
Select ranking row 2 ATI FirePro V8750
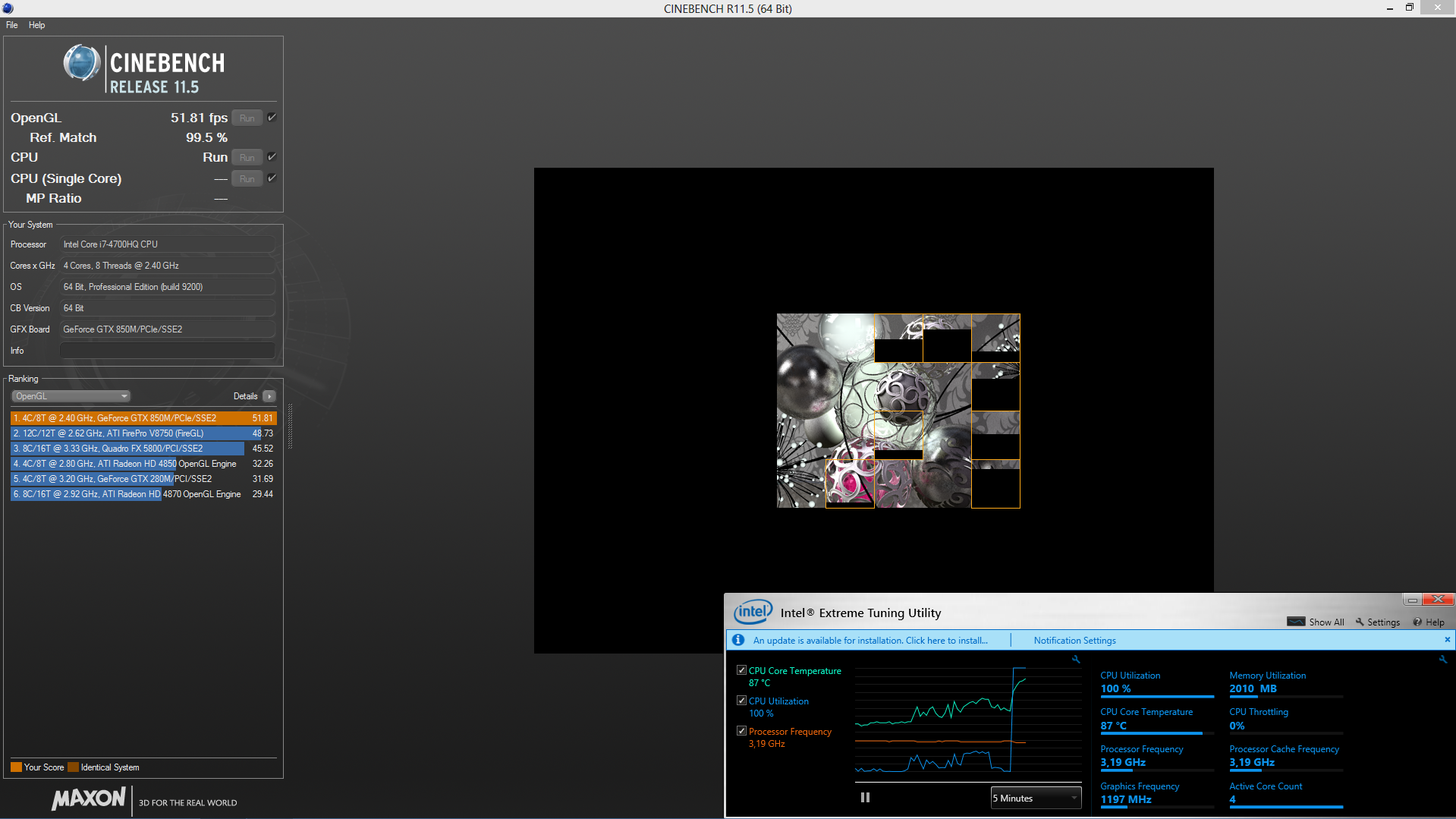(143, 433)
